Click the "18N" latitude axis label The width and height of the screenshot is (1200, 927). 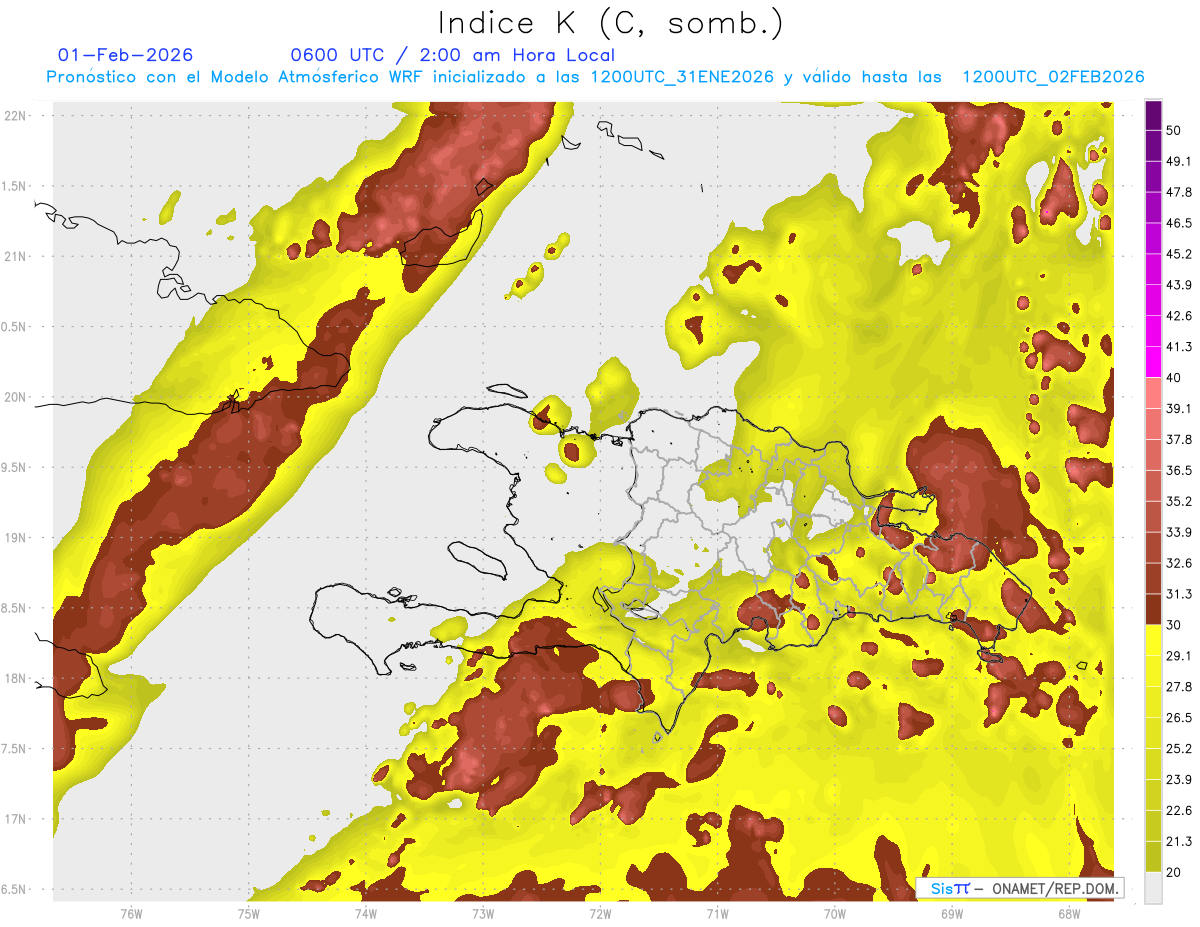[16, 679]
